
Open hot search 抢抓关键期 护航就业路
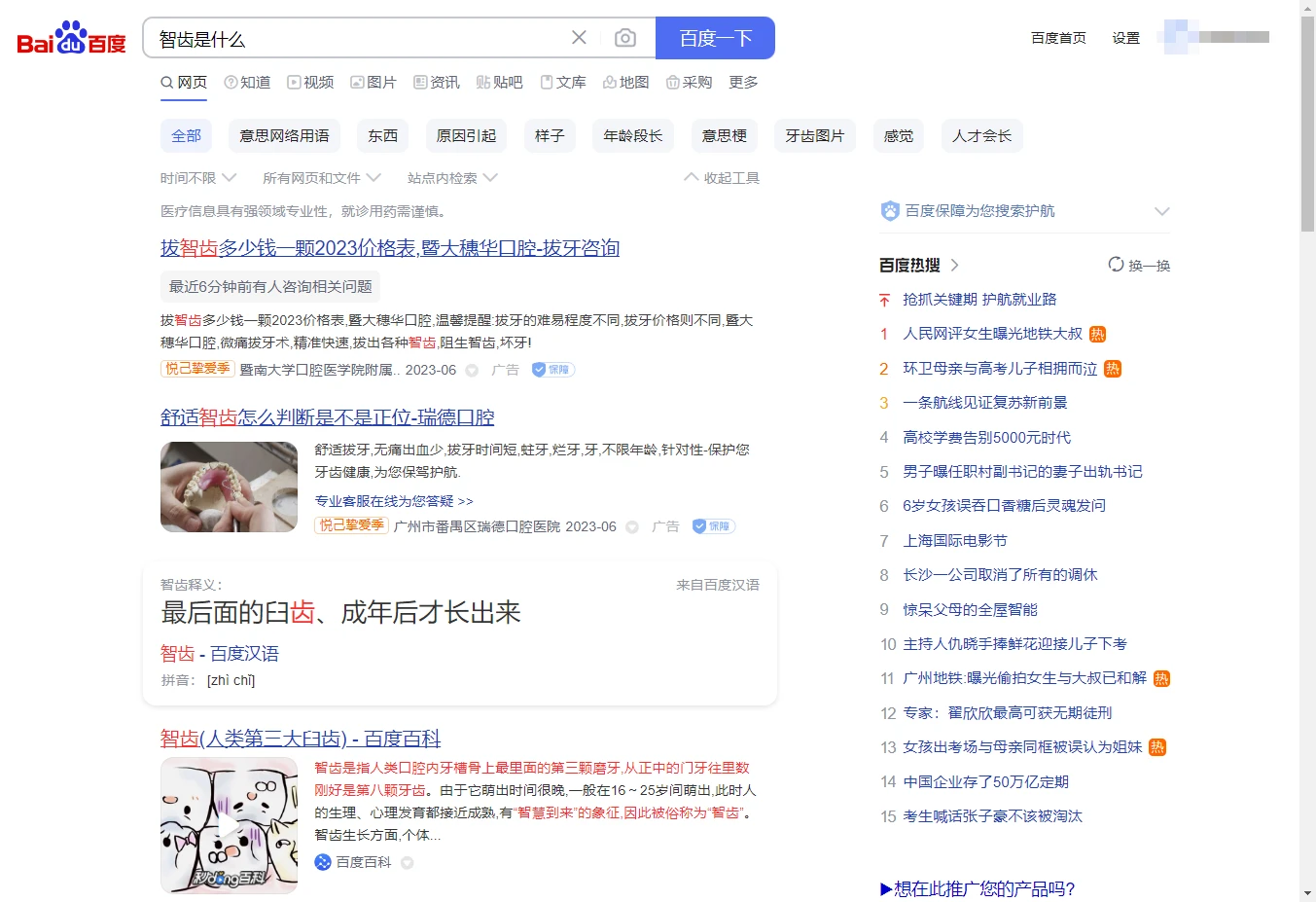[979, 300]
